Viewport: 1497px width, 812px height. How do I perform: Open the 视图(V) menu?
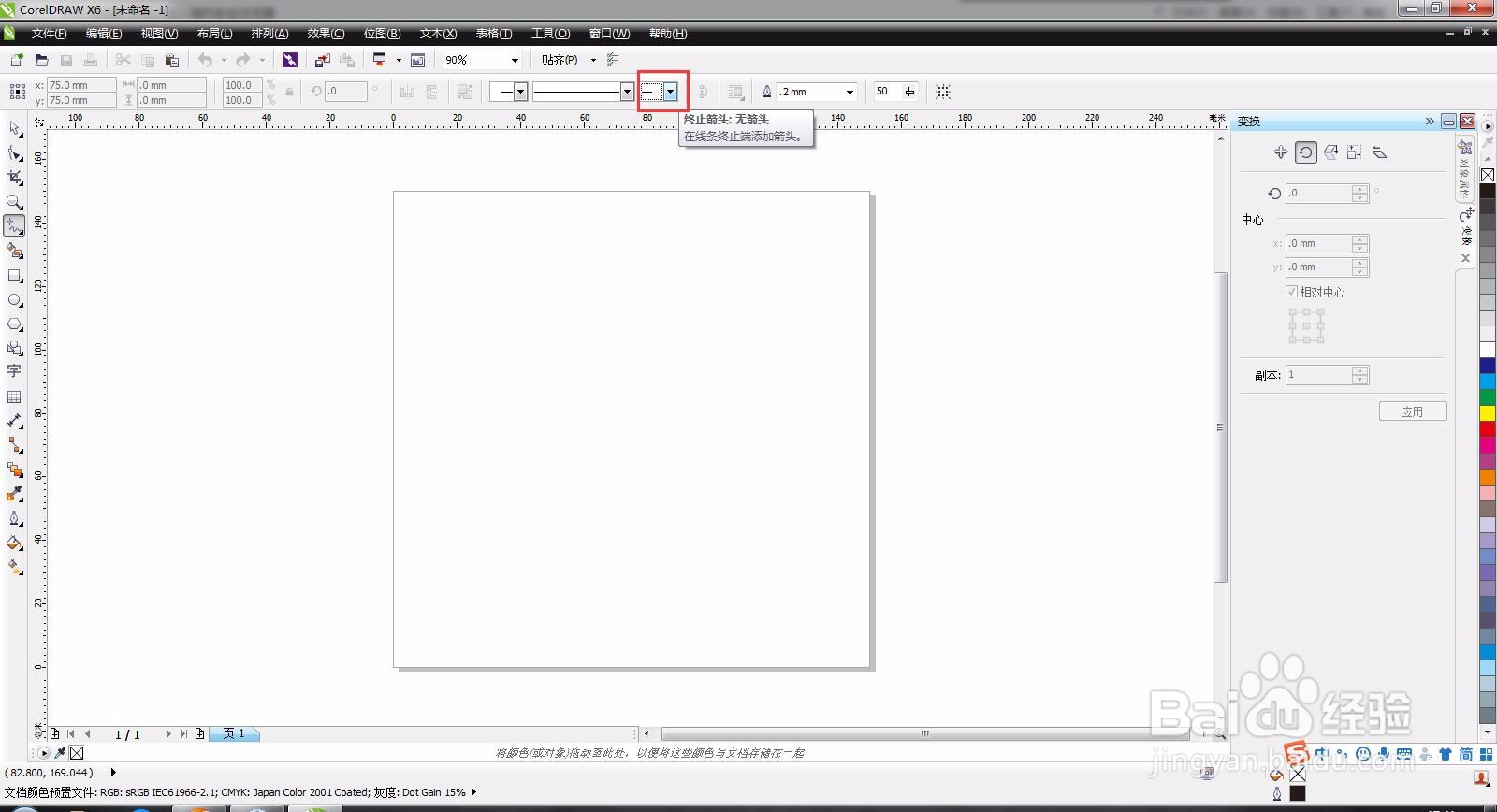click(x=159, y=34)
